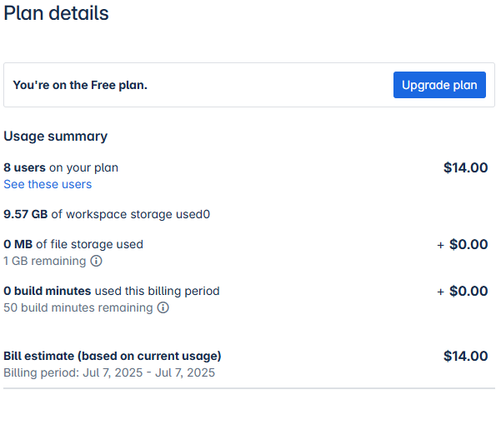Click the 1 GB remaining text
This screenshot has height=424, width=501.
45,261
